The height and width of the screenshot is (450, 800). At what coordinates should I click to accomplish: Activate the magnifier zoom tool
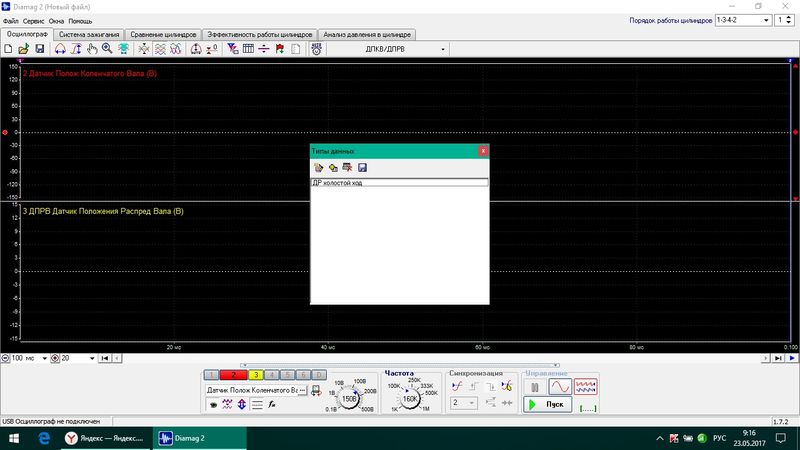[x=107, y=49]
